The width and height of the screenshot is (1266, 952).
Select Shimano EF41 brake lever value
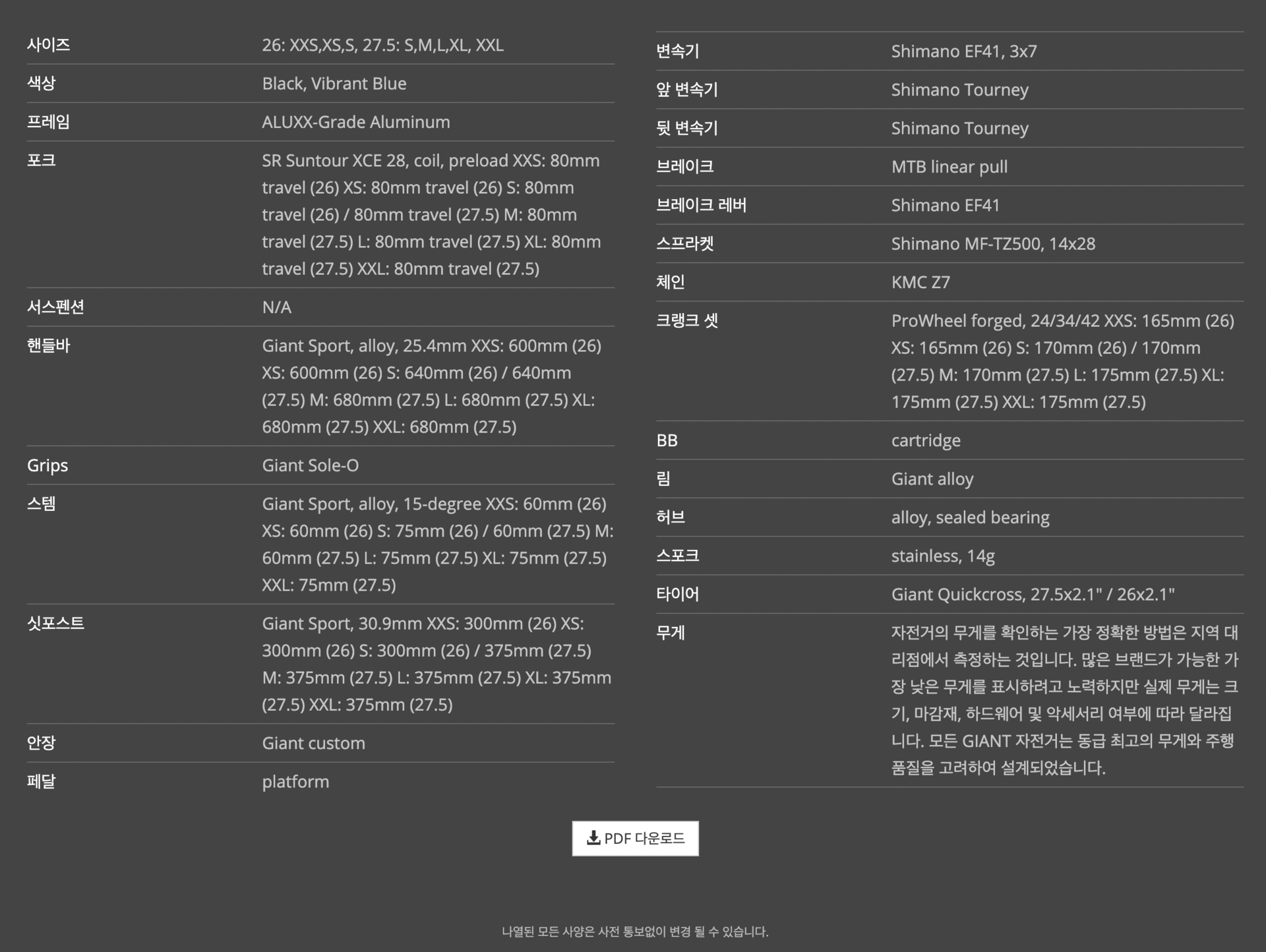[x=946, y=205]
